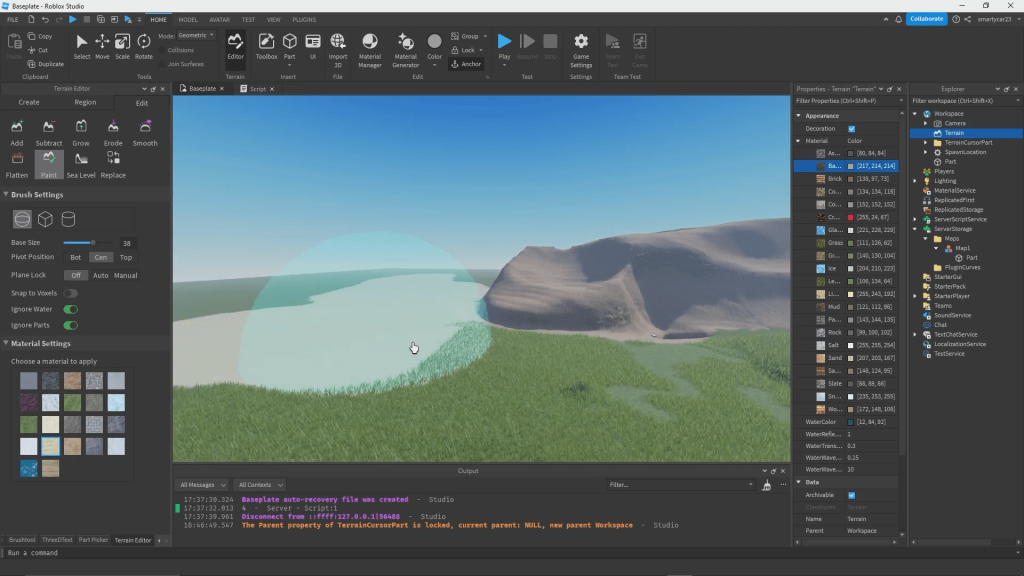Open the AVATAR ribbon tab
Screen dimensions: 1024x576
tap(219, 20)
